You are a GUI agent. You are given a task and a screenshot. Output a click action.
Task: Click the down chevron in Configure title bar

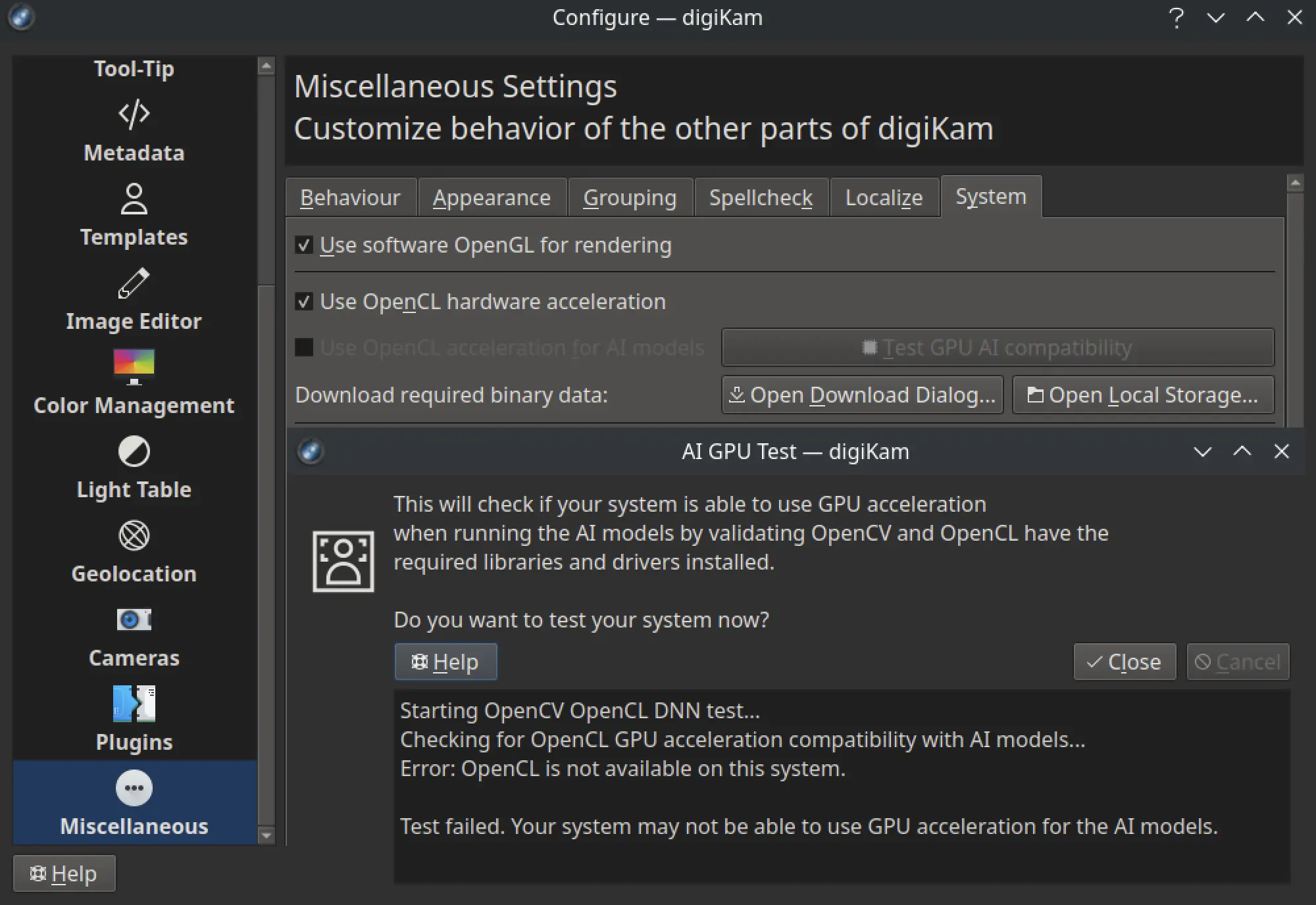tap(1215, 17)
